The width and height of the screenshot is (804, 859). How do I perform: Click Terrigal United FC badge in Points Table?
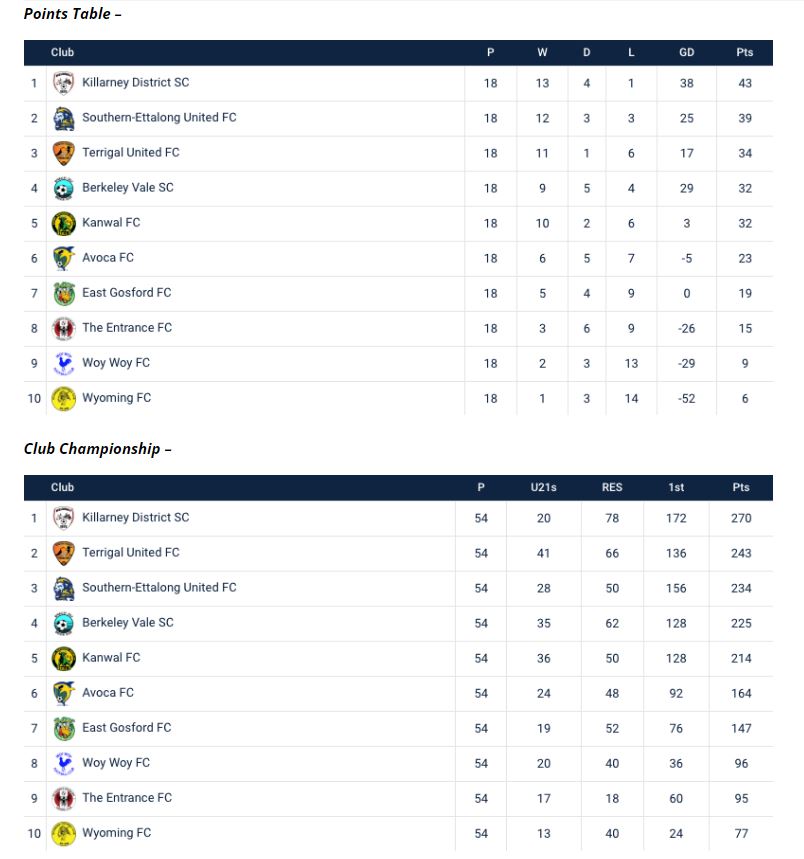coord(64,153)
